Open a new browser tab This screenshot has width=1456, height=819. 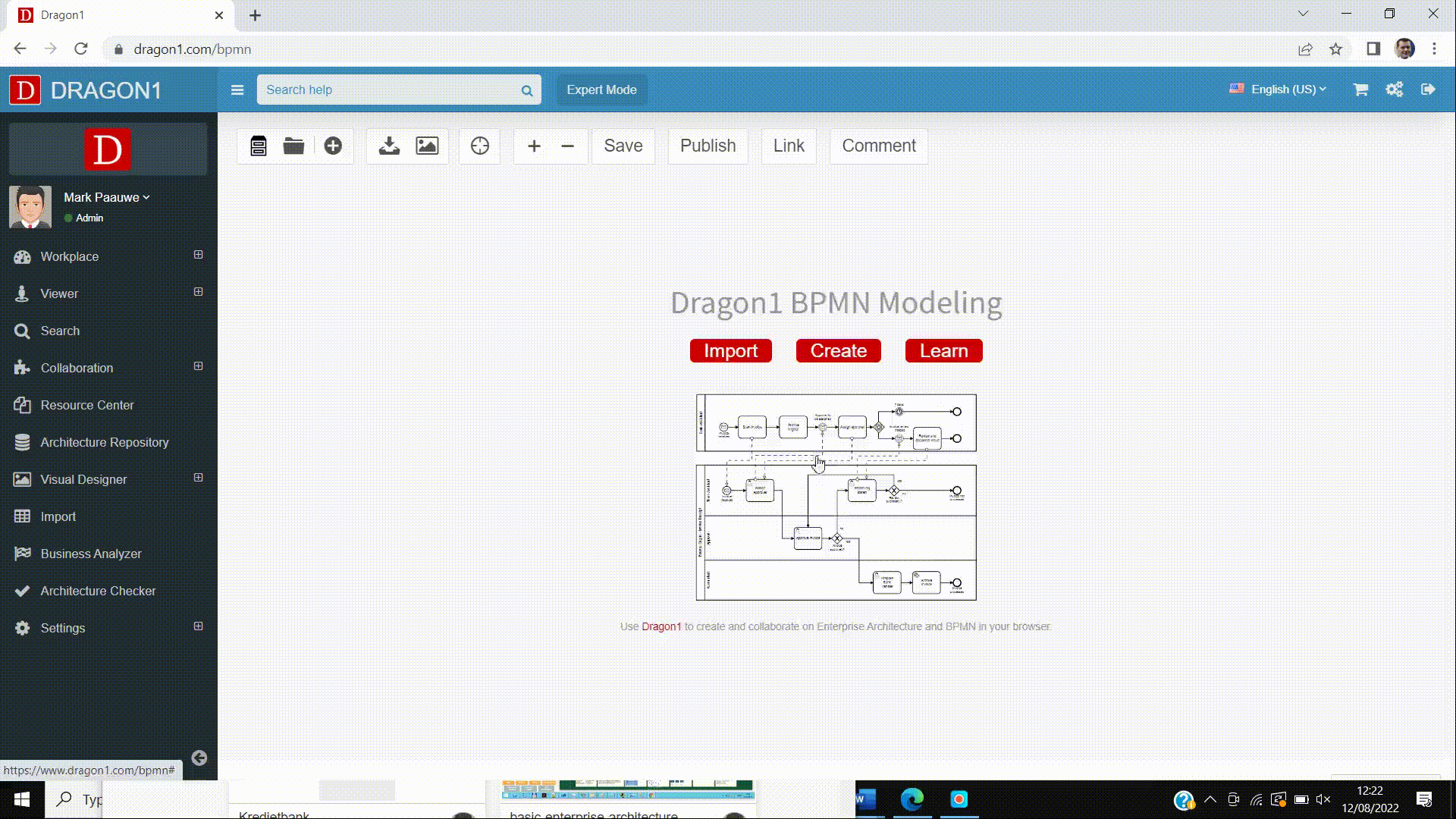tap(256, 15)
